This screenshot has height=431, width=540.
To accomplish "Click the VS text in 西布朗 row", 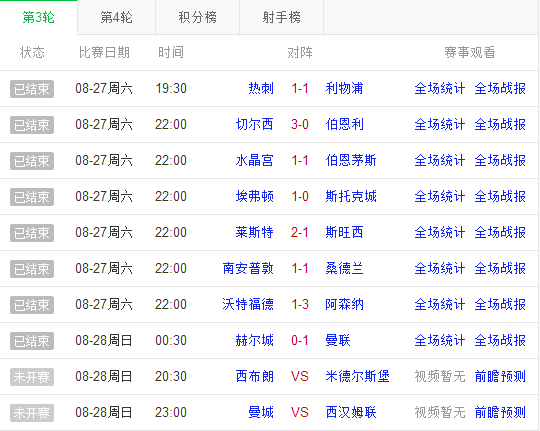I will pyautogui.click(x=300, y=376).
